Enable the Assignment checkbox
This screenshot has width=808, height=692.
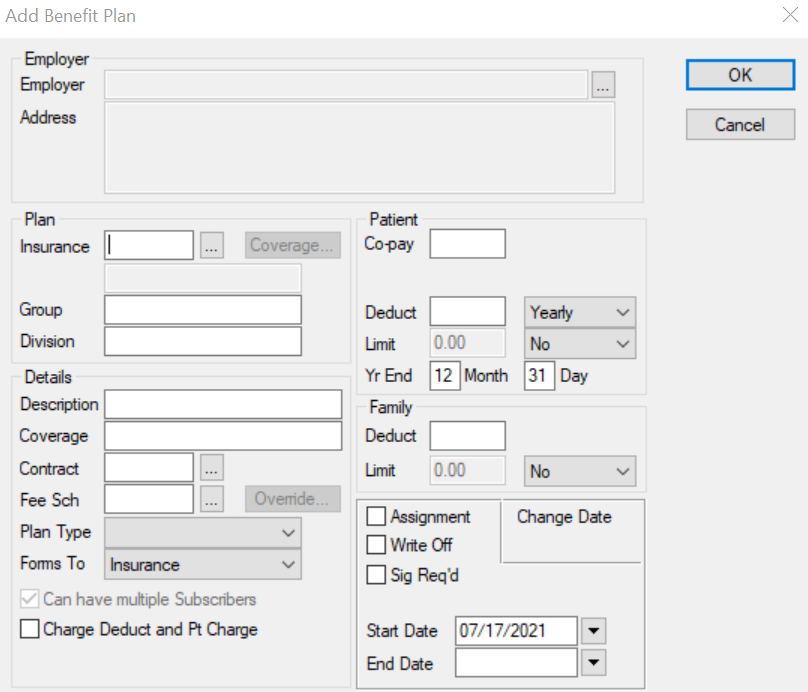377,517
